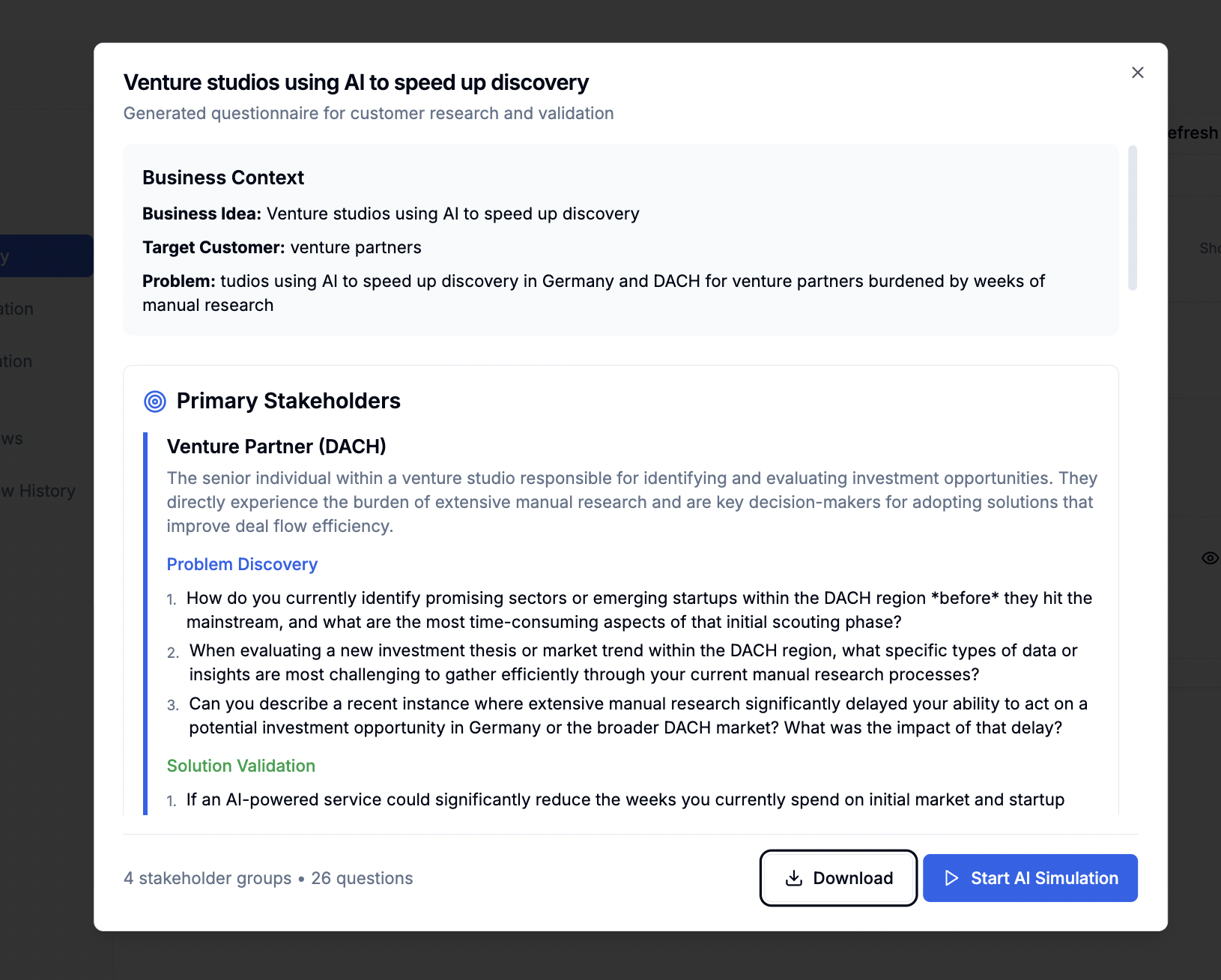The image size is (1221, 980).
Task: Click the play triangle icon on Start AI Simulation
Action: (951, 877)
